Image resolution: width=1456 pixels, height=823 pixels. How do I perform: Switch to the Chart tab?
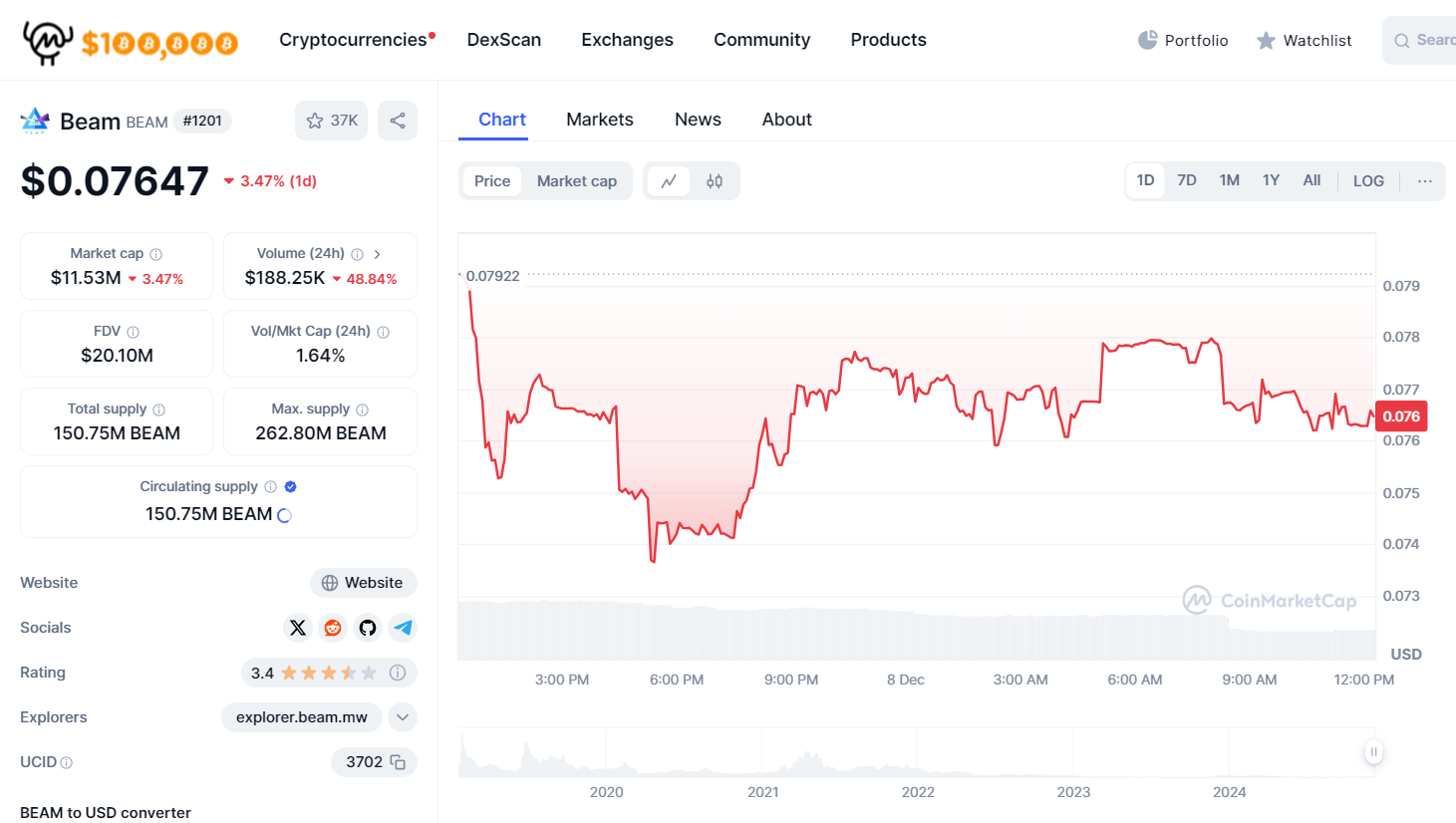tap(502, 120)
